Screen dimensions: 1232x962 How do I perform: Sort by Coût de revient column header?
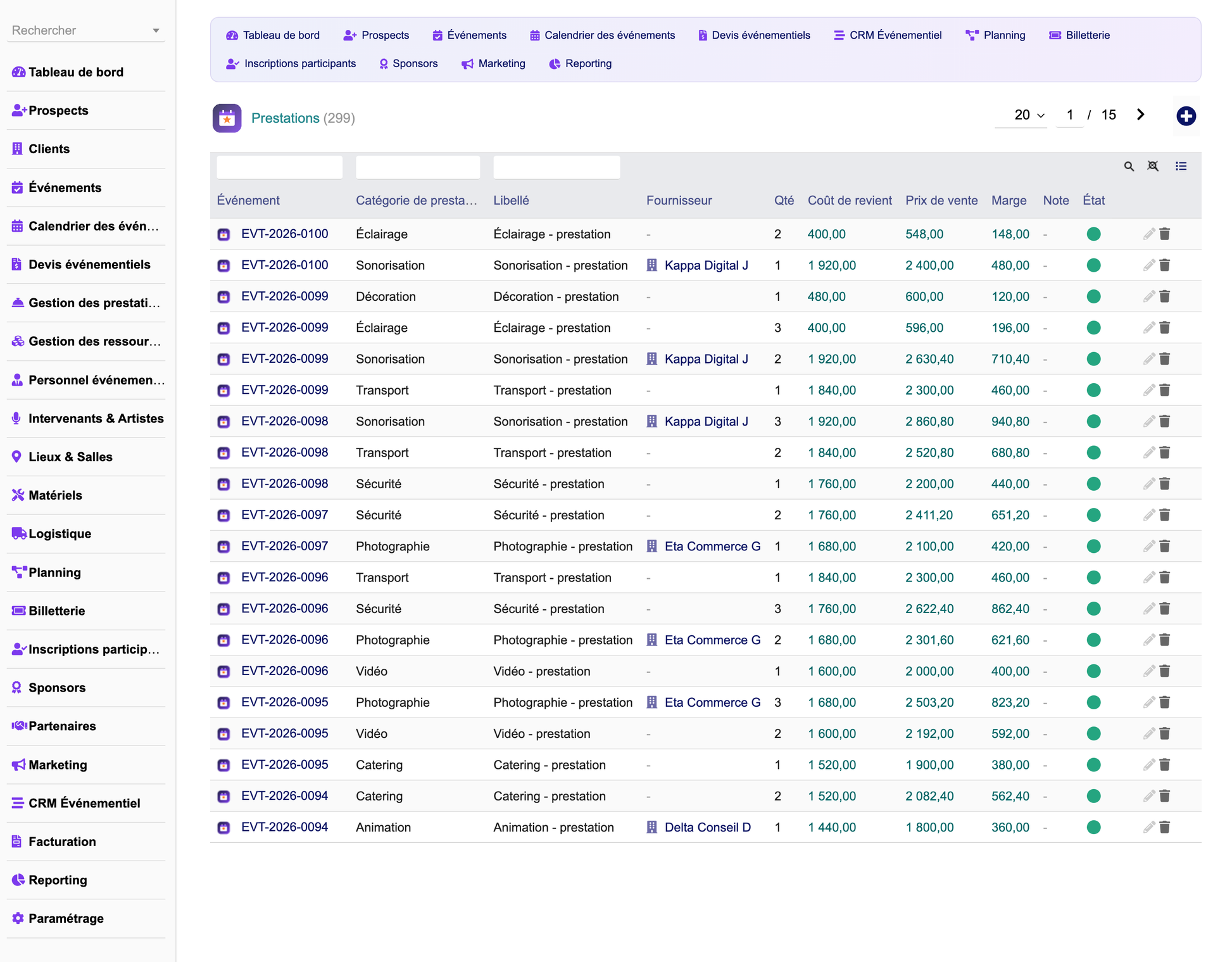pyautogui.click(x=850, y=201)
